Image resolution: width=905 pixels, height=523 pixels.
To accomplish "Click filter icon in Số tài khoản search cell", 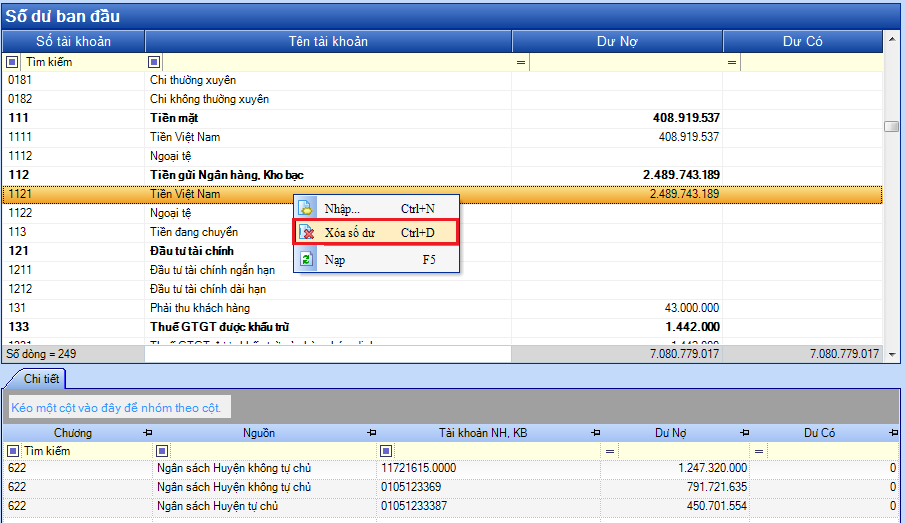I will click(x=12, y=62).
